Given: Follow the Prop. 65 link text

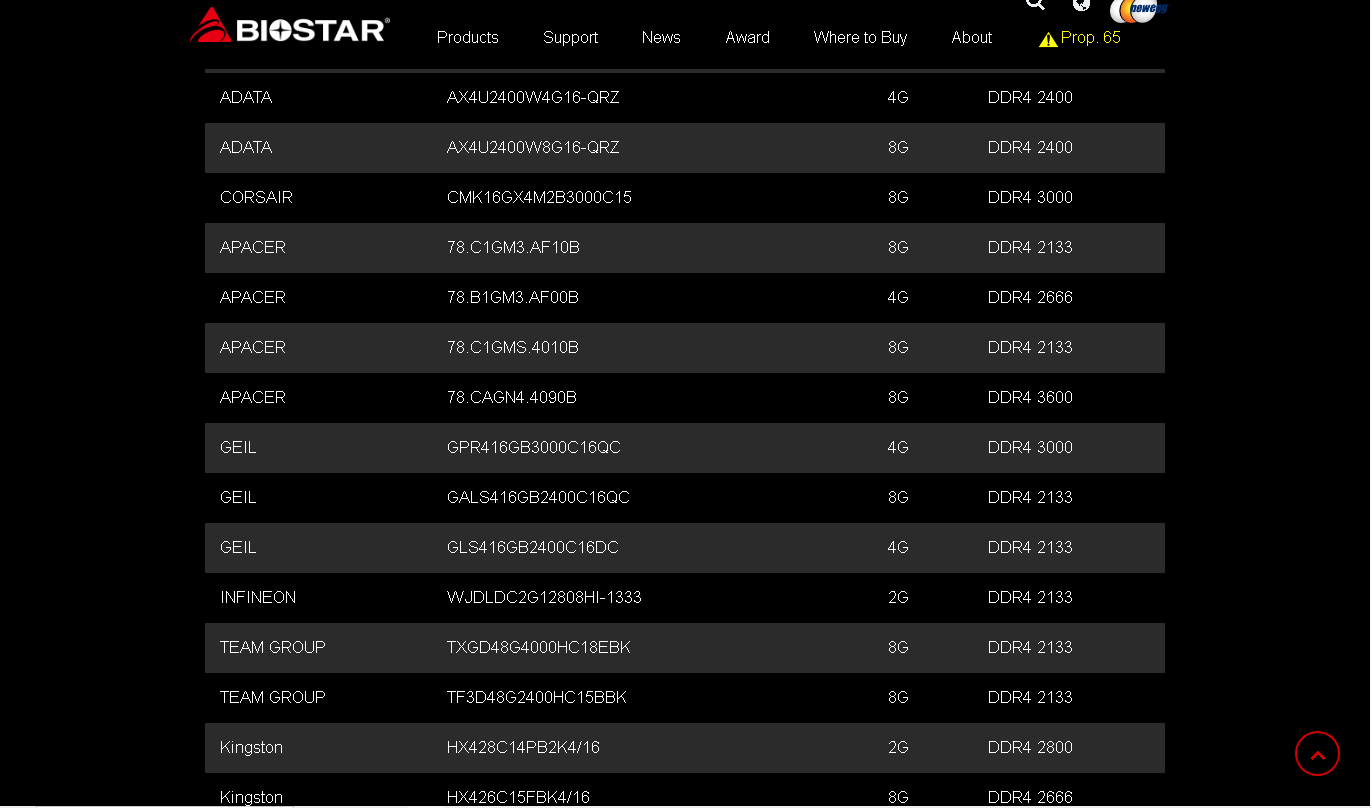Looking at the screenshot, I should pos(1090,37).
